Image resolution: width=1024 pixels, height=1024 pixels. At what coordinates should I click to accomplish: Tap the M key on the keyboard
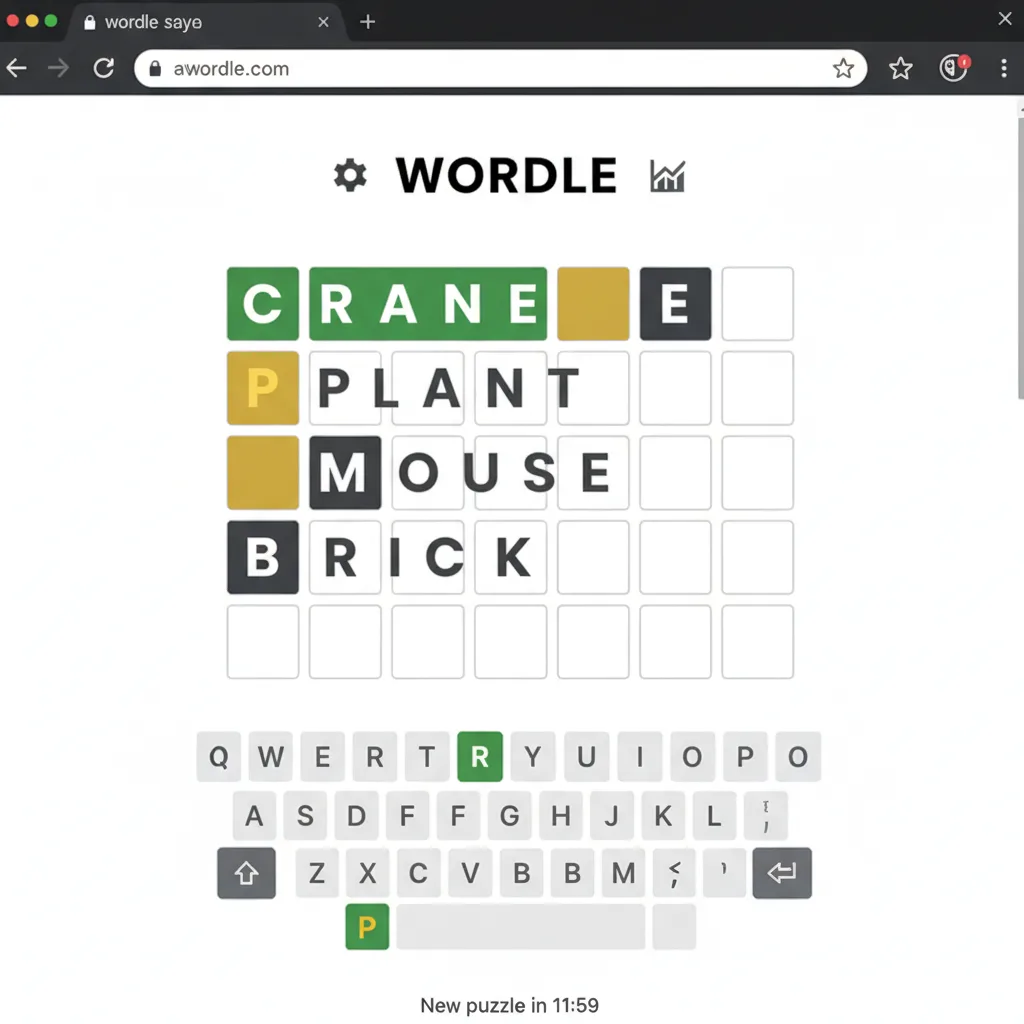click(x=624, y=873)
